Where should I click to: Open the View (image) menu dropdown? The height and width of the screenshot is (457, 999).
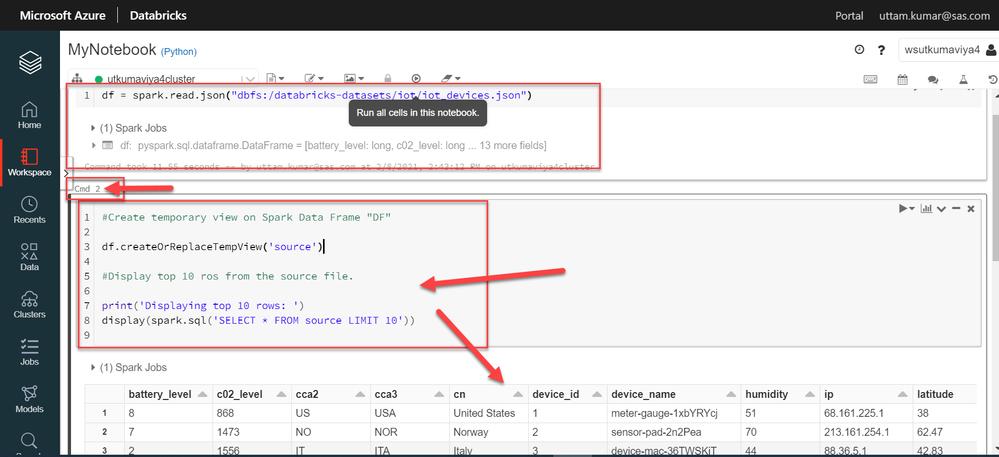(x=354, y=78)
